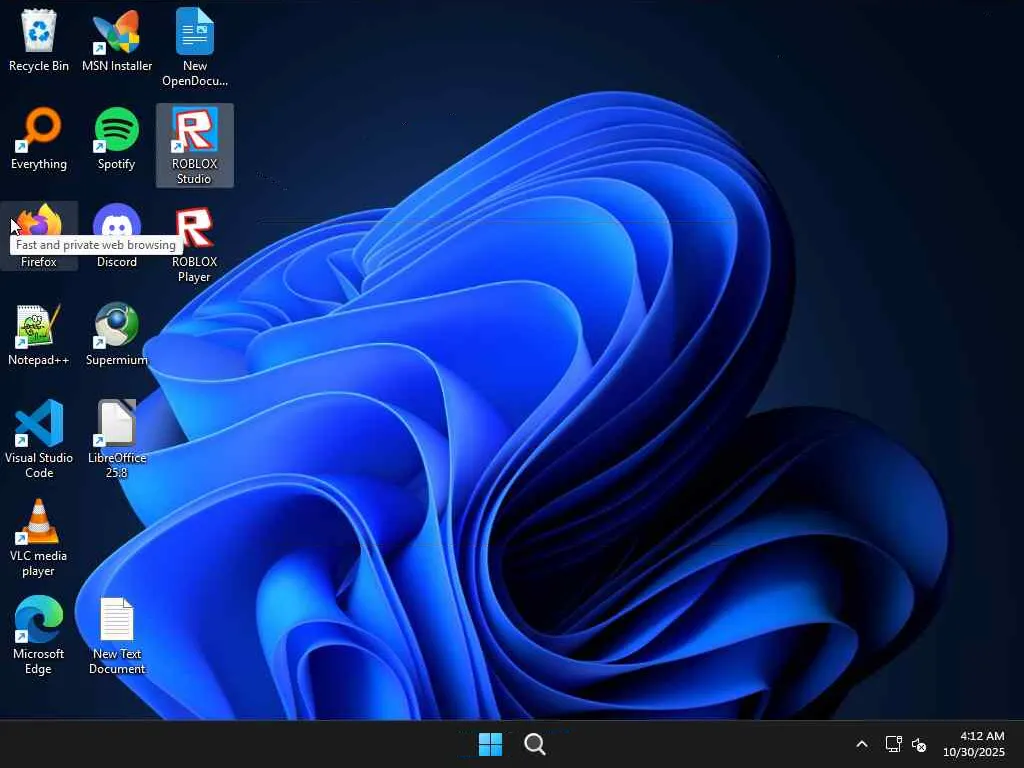Click the muted volume tray icon
This screenshot has height=768, width=1024.
point(919,744)
